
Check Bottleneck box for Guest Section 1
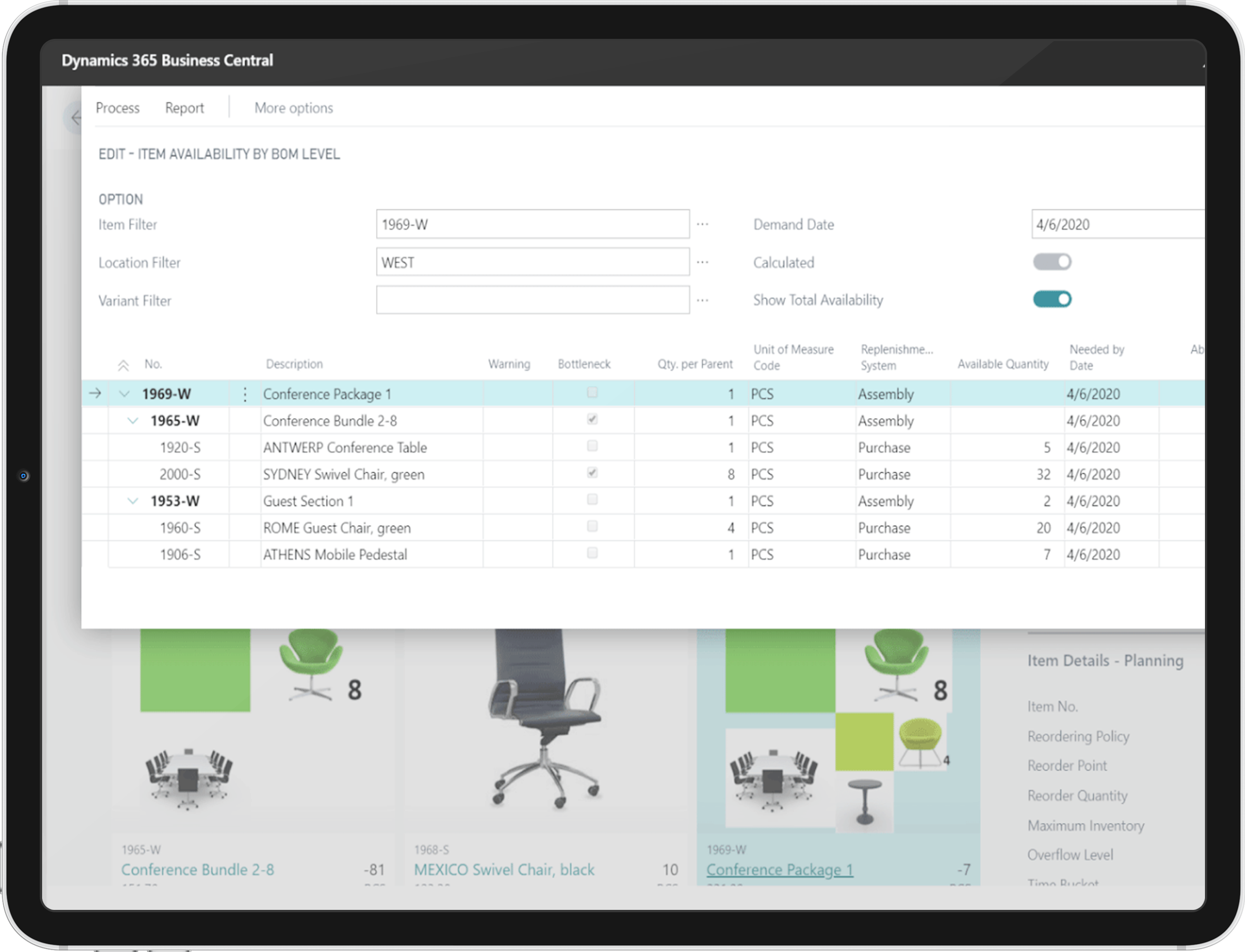[x=592, y=499]
